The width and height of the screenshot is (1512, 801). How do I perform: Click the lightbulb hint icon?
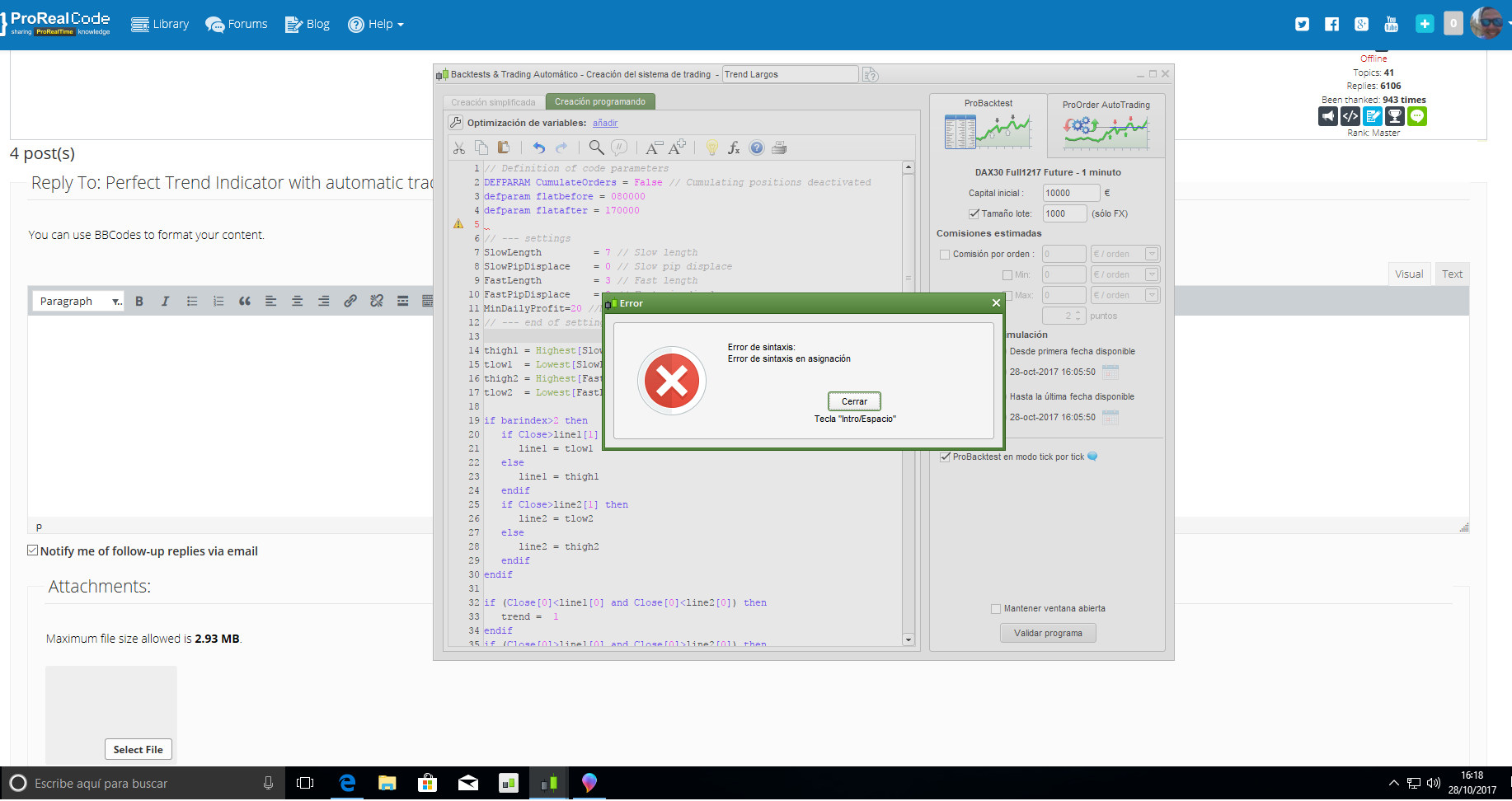[x=711, y=148]
